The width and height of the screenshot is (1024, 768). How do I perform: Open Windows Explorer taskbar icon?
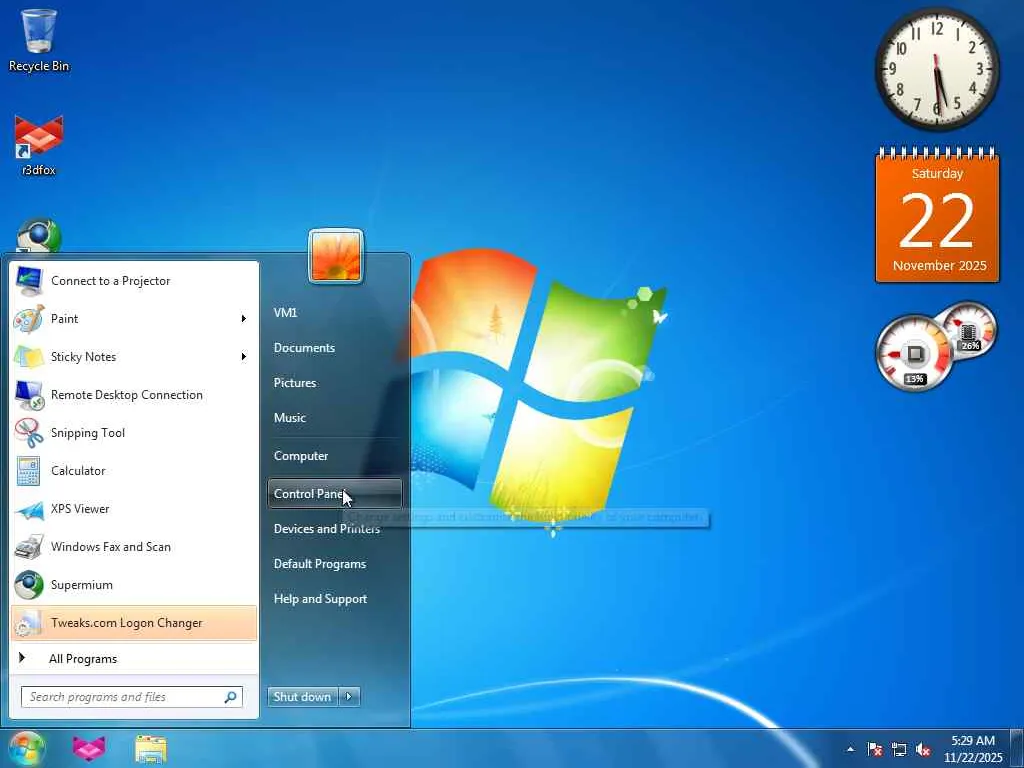pyautogui.click(x=151, y=748)
